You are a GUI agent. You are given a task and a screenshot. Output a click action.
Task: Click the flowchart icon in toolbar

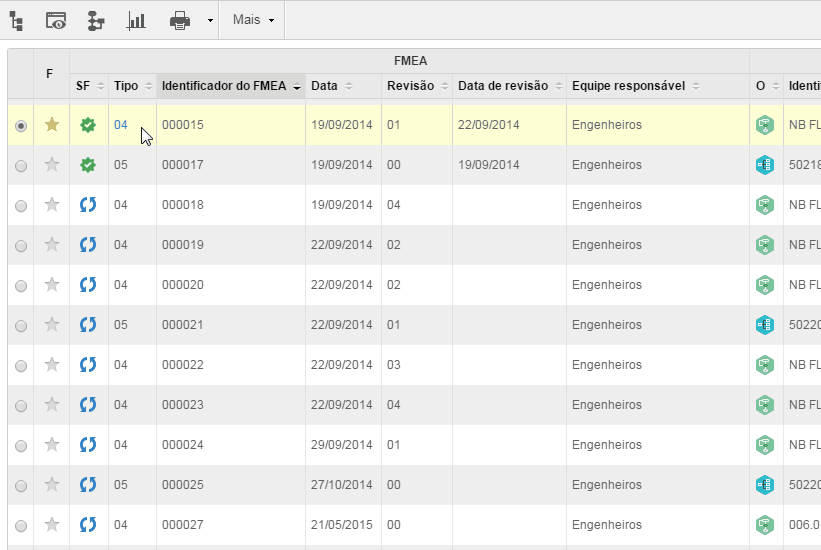point(96,20)
